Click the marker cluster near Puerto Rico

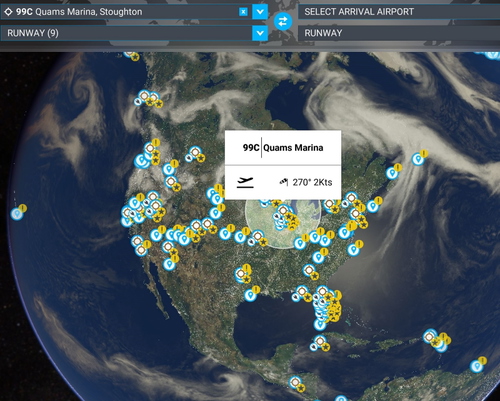tap(437, 340)
